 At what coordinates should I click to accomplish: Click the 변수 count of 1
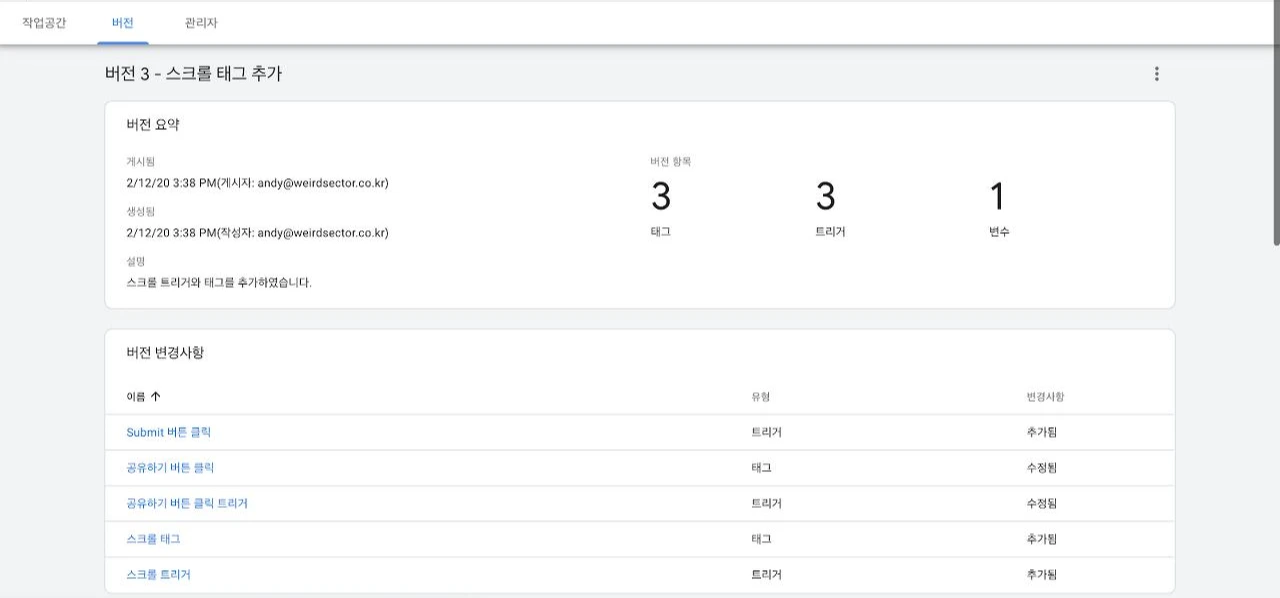pyautogui.click(x=996, y=197)
